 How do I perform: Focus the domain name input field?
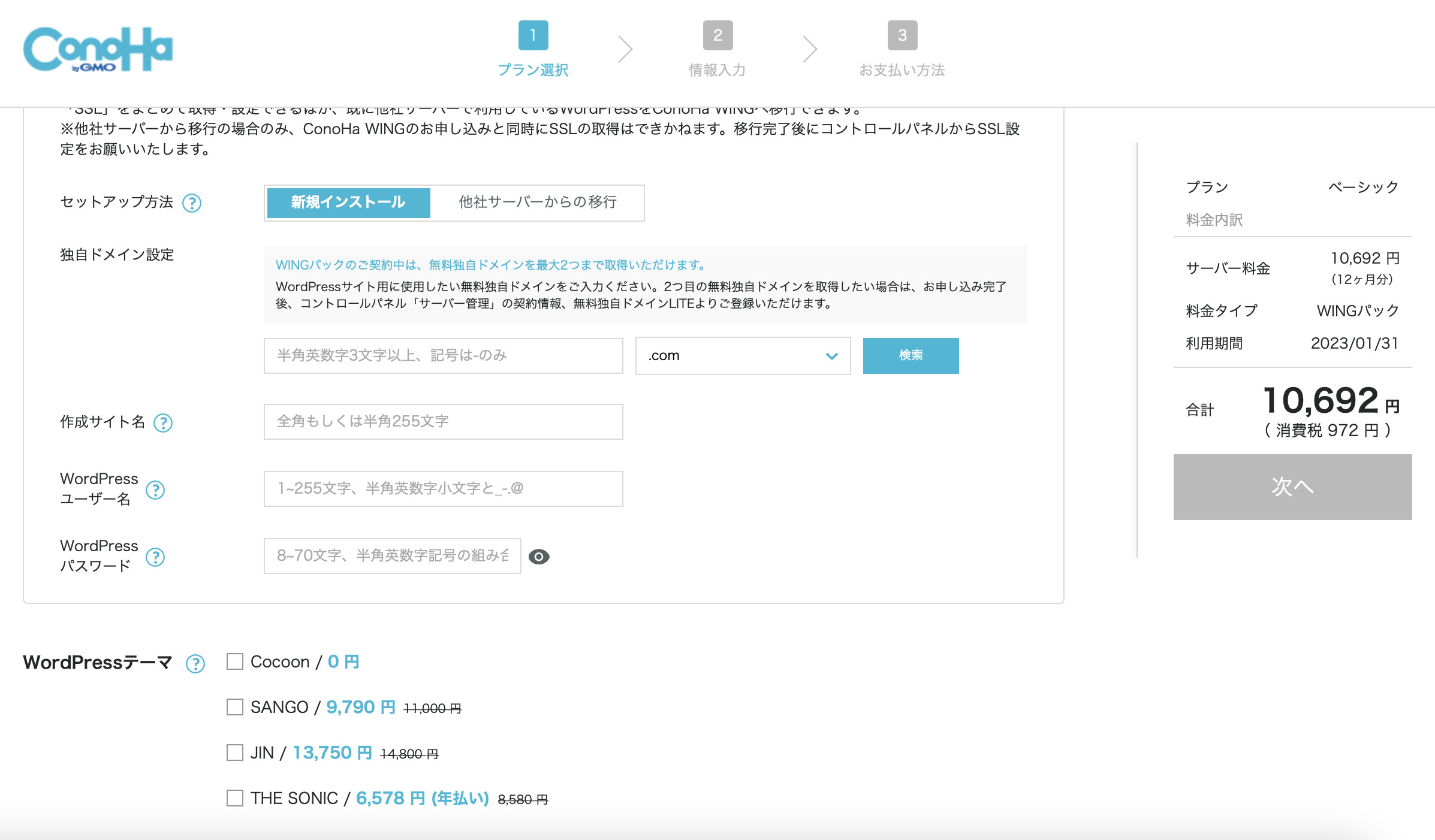444,356
